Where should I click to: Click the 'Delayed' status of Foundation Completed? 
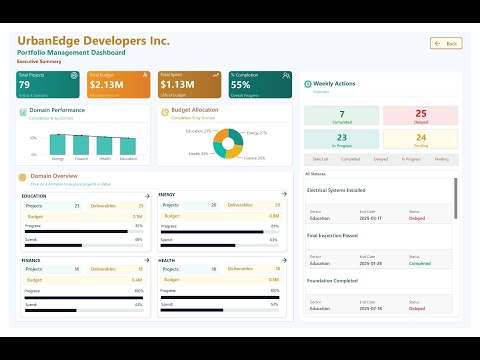(x=417, y=309)
